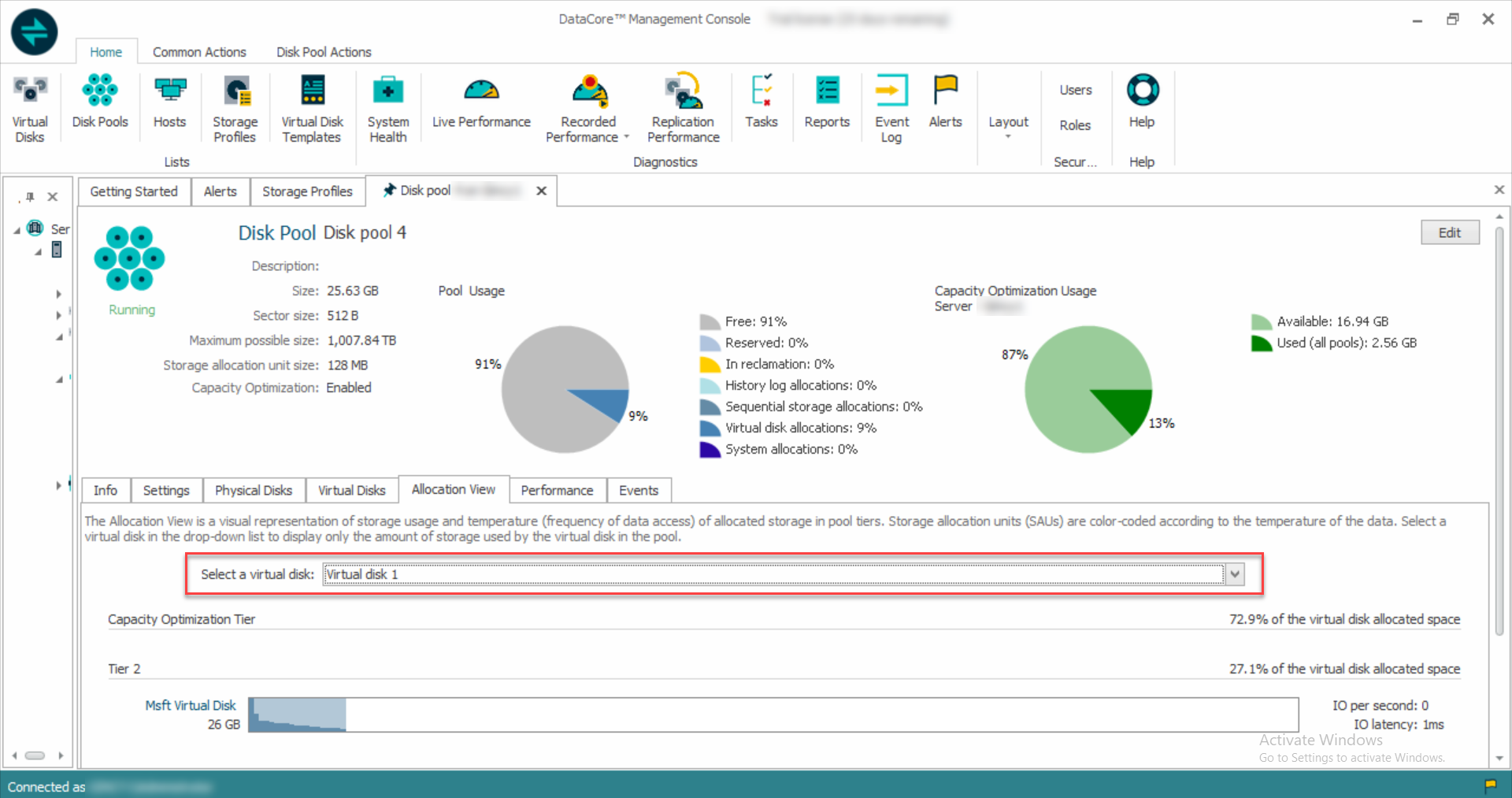Switch to Common Actions ribbon tab
Image resolution: width=1512 pixels, height=798 pixels.
(199, 52)
